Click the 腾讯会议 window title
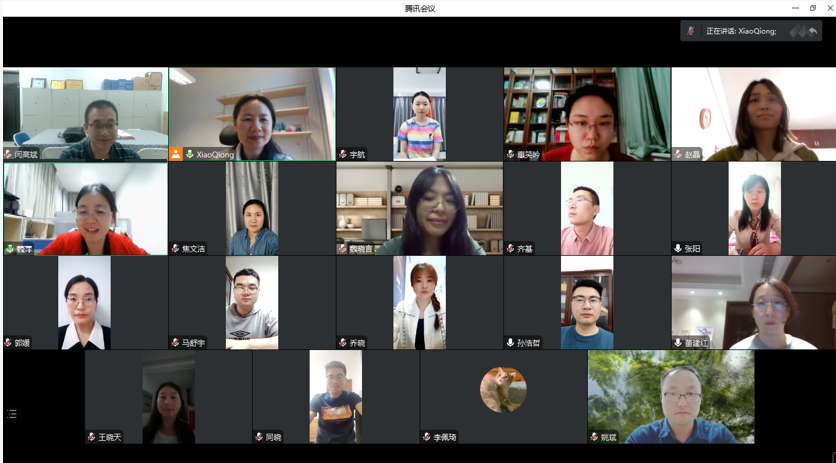 click(419, 8)
